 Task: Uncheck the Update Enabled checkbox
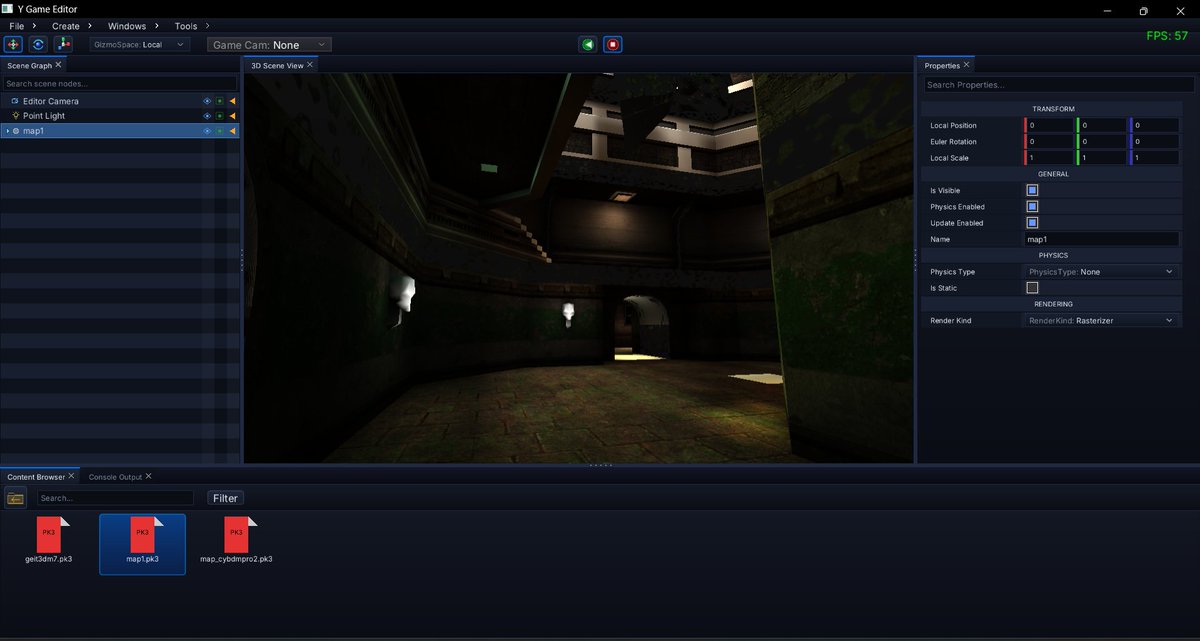tap(1032, 223)
